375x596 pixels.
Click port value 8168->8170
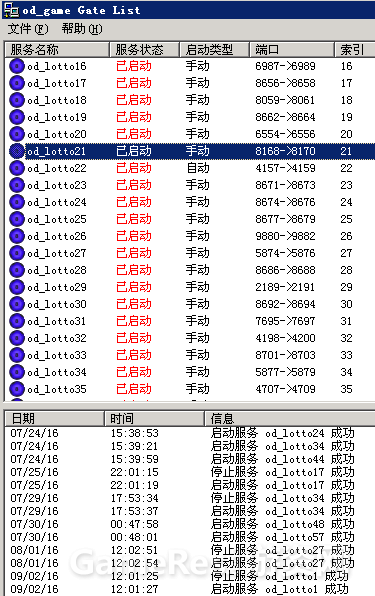[285, 151]
